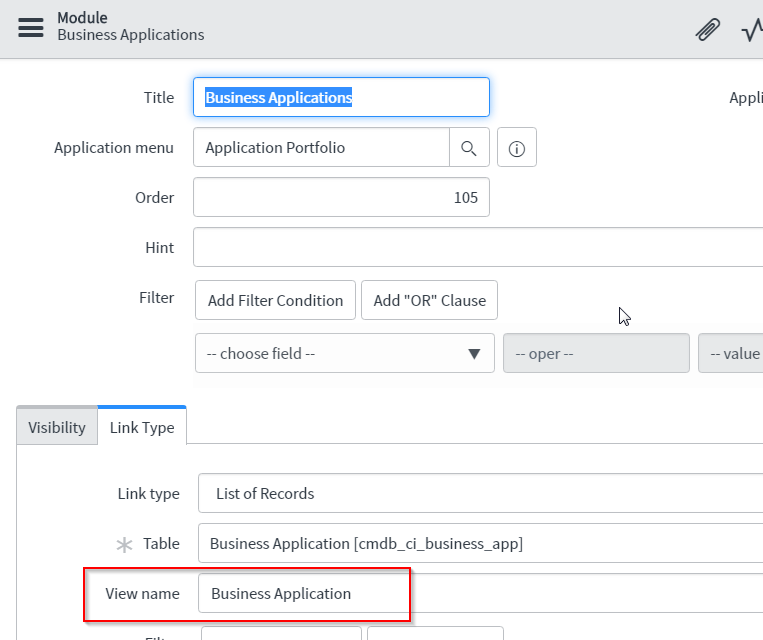Click the value field in filter row
This screenshot has height=640, width=763.
(730, 353)
